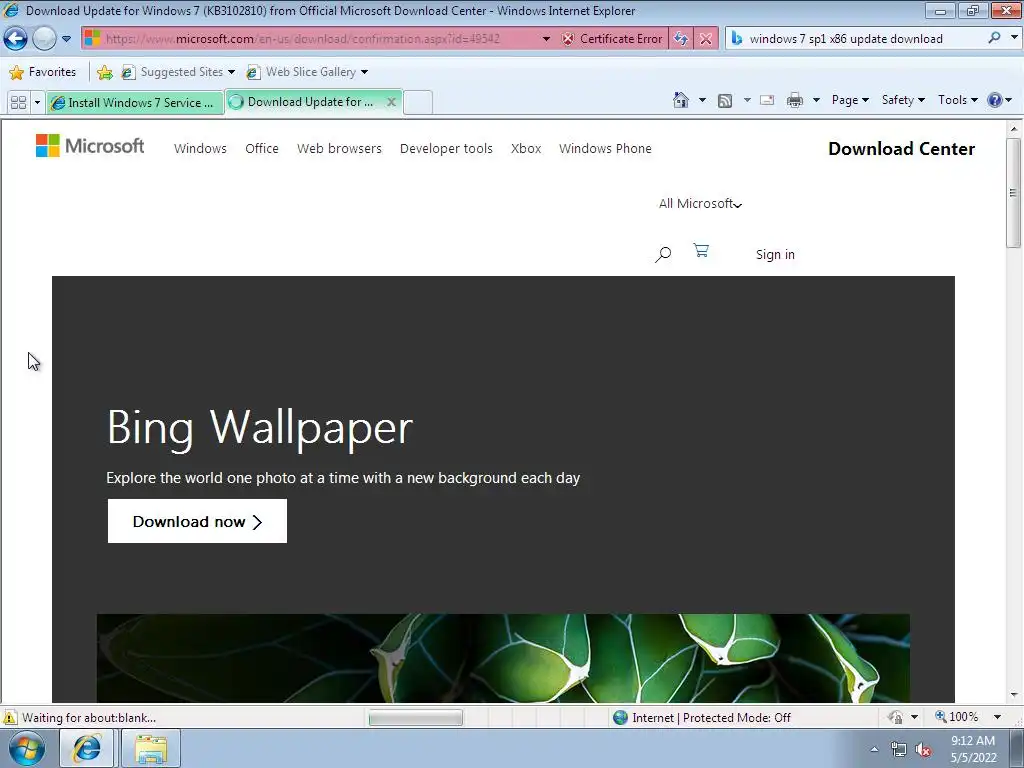Click the muted volume tray icon
Screen dimensions: 1024x768
pos(923,750)
